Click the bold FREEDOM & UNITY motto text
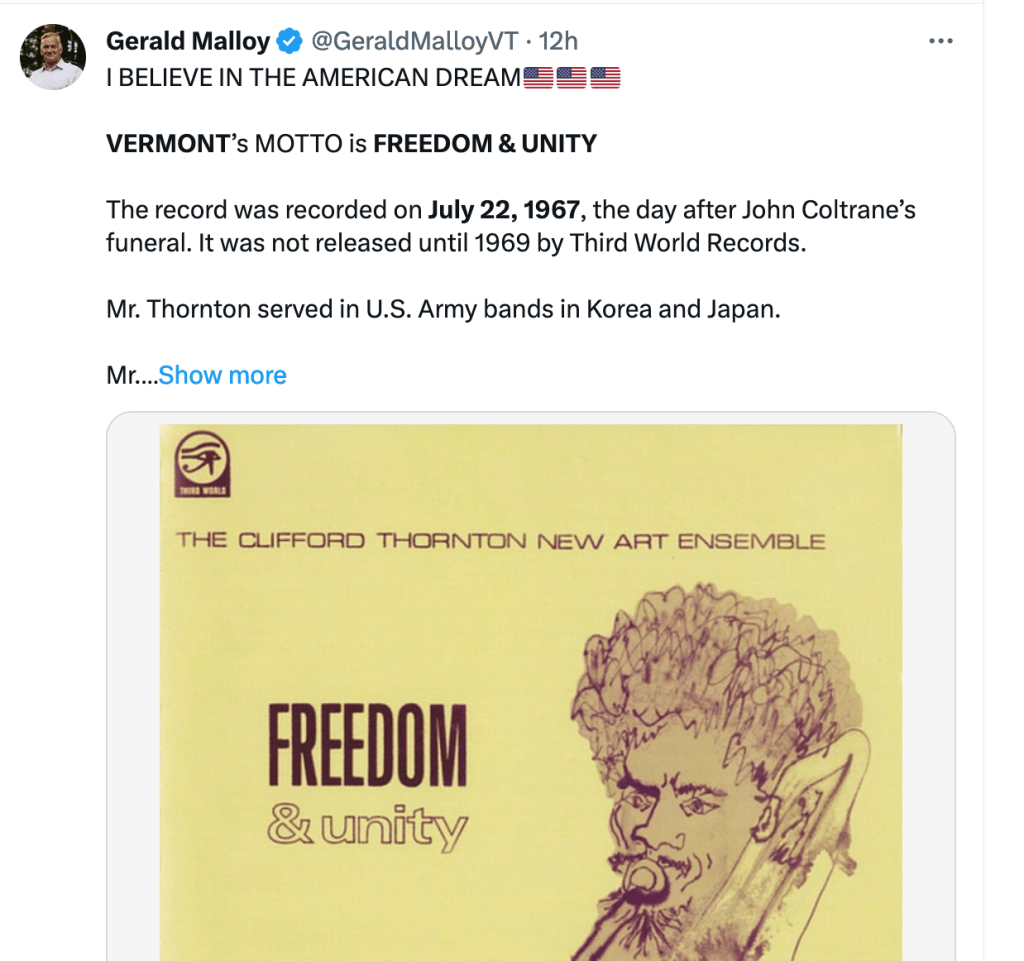Viewport: 1024px width, 961px height. [485, 143]
